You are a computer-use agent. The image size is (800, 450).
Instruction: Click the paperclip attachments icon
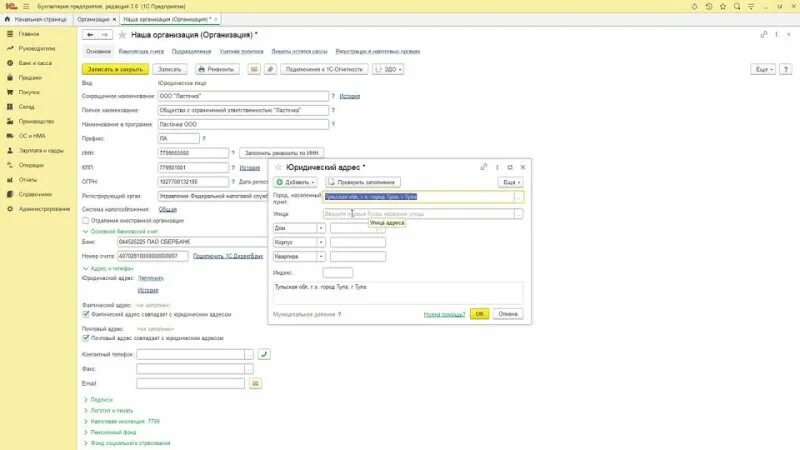[x=270, y=69]
